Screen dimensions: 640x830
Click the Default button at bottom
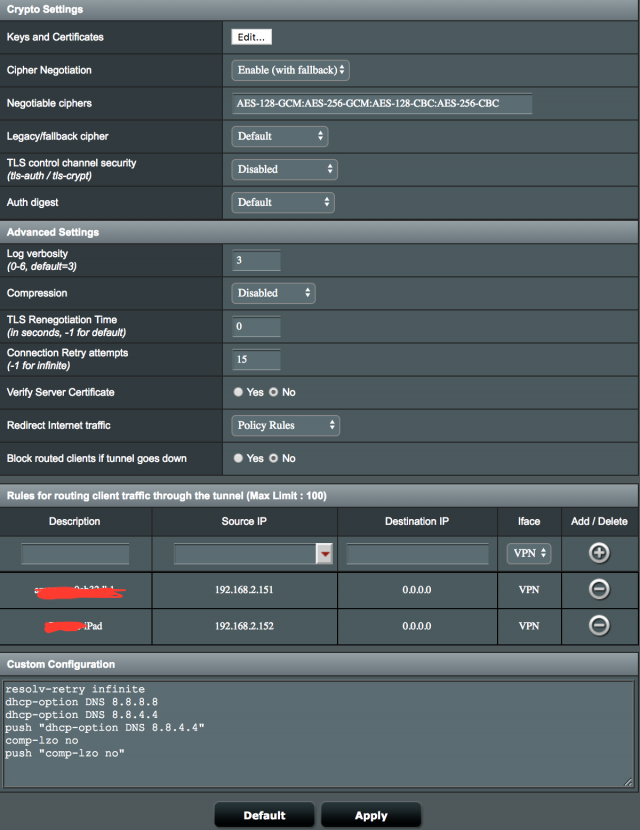click(x=264, y=815)
